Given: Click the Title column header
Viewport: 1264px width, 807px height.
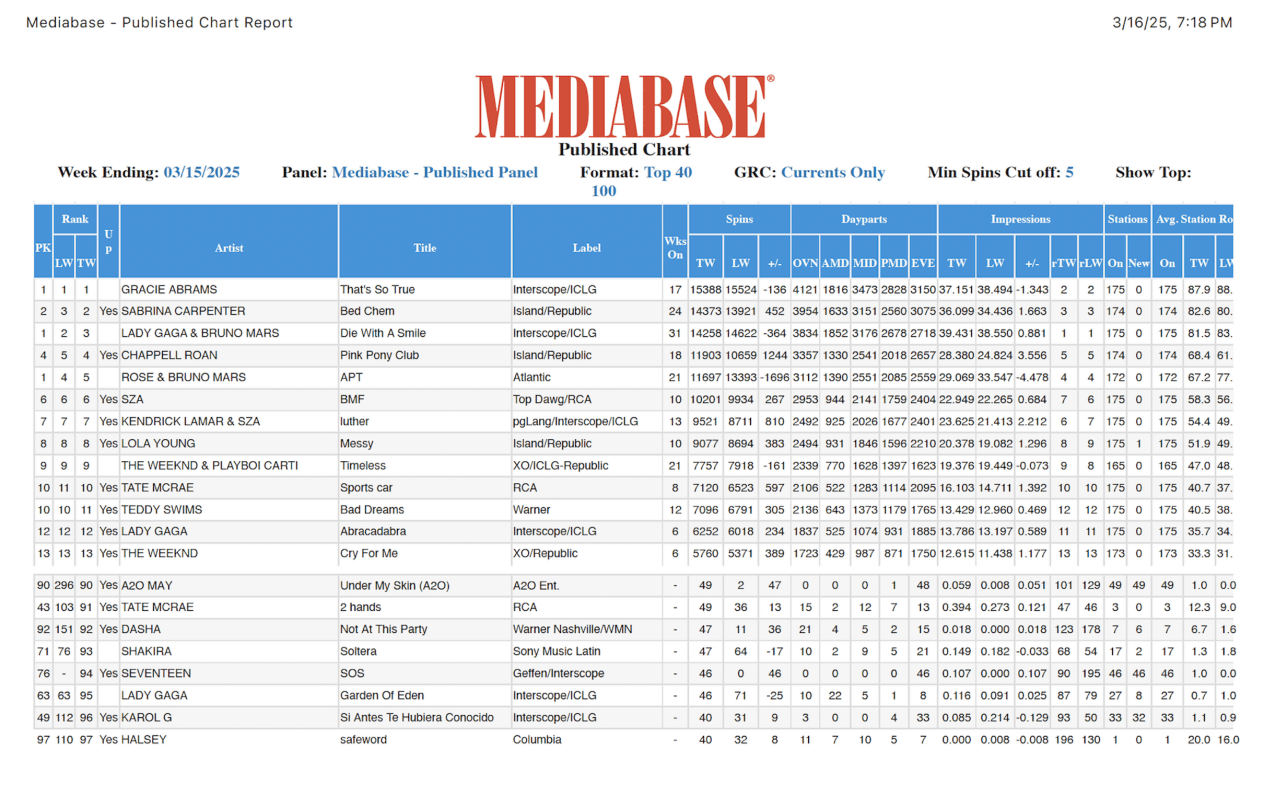Looking at the screenshot, I should click(x=425, y=248).
